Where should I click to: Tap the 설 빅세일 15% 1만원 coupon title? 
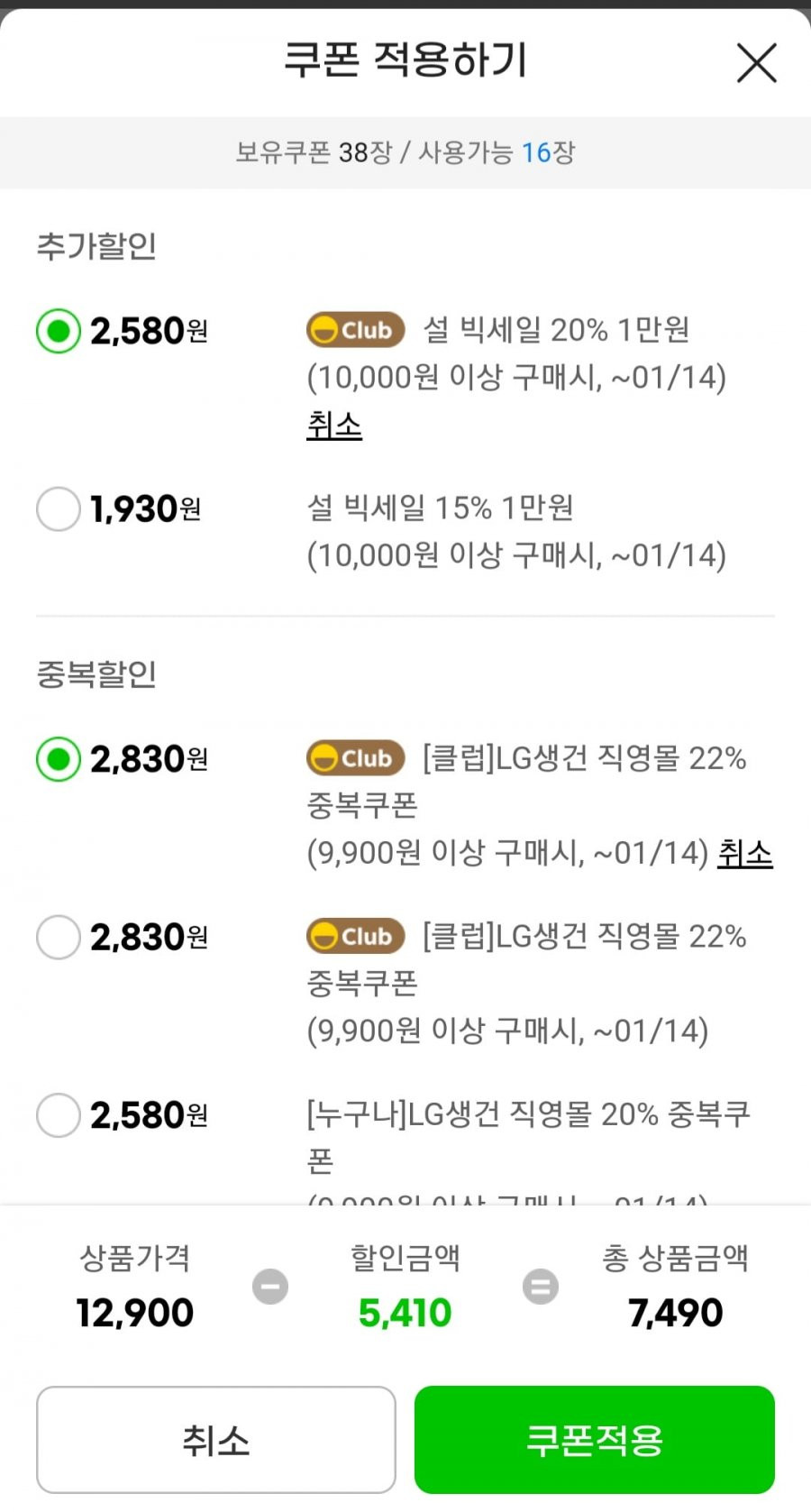click(441, 508)
